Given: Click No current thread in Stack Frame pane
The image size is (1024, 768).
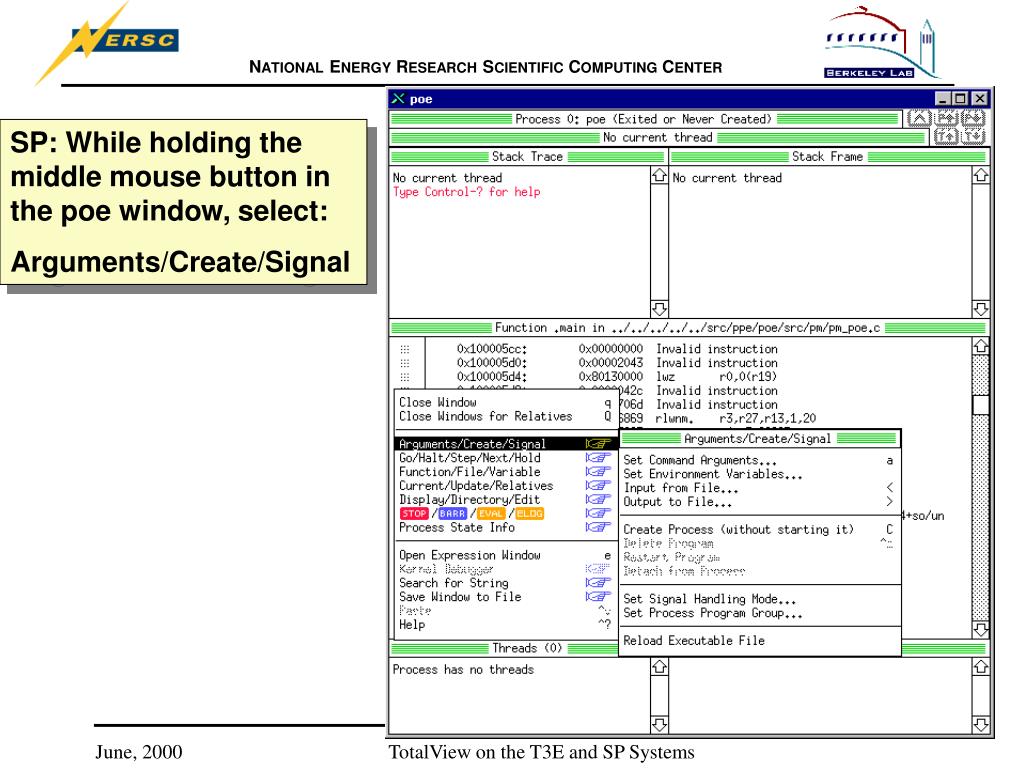Looking at the screenshot, I should tap(727, 178).
